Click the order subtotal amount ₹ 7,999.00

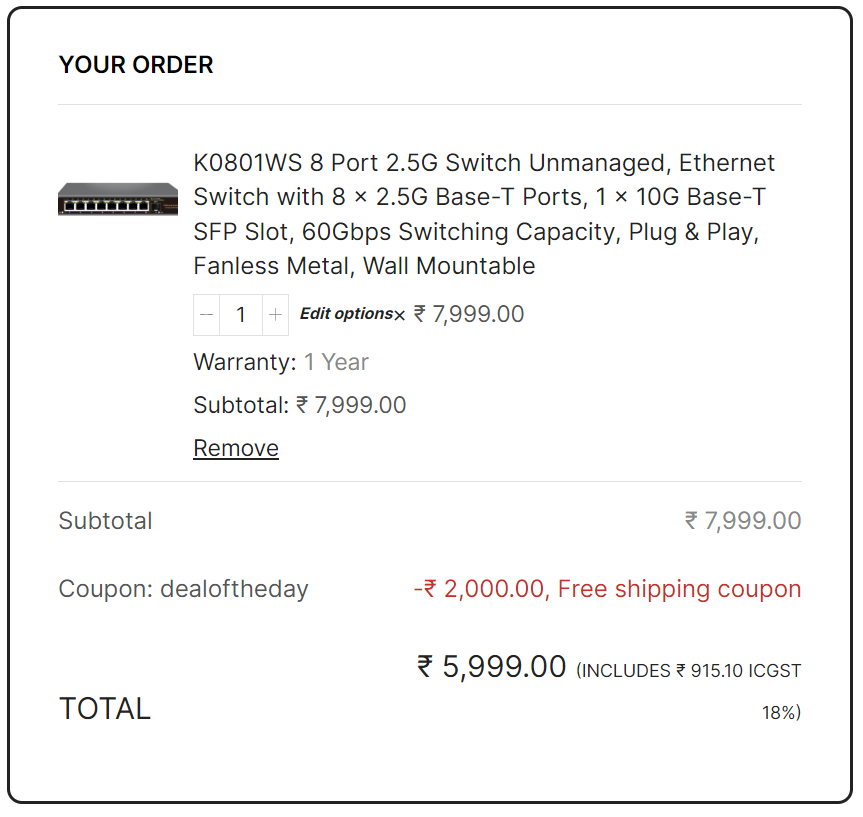(743, 521)
